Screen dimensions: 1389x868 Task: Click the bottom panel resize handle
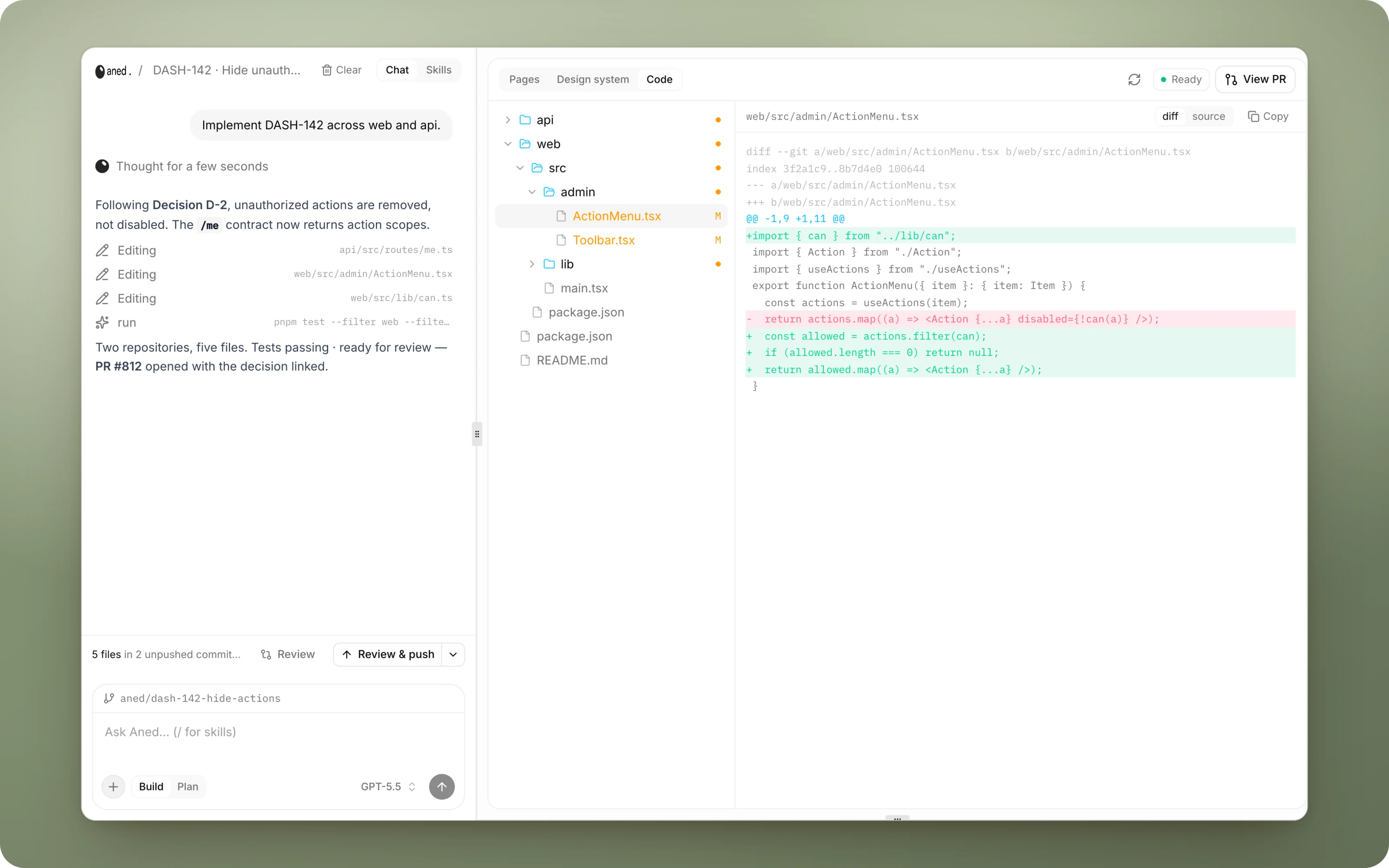(897, 819)
